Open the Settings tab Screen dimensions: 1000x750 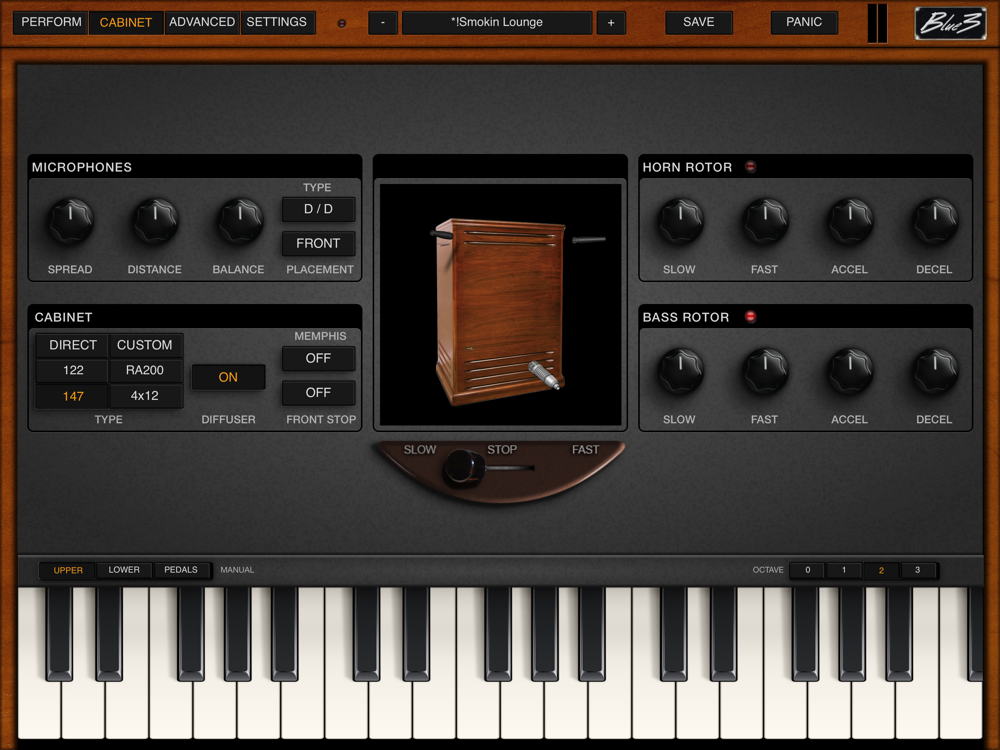pyautogui.click(x=277, y=22)
